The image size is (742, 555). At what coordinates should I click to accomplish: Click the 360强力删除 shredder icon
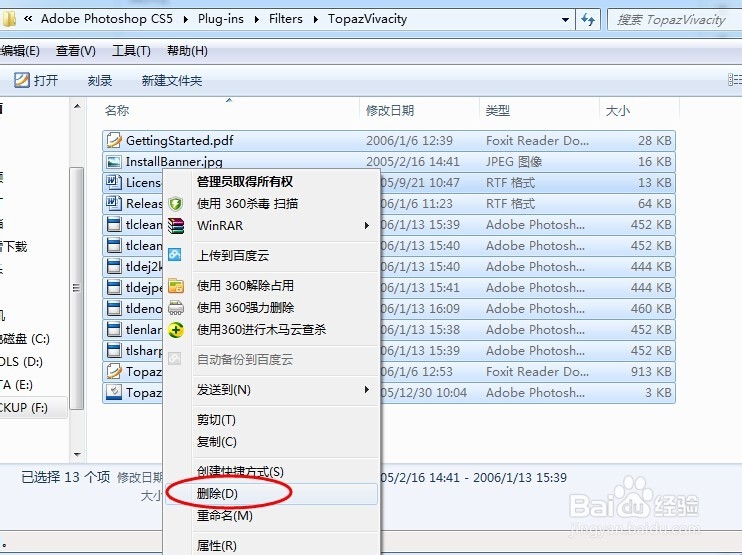coord(176,308)
